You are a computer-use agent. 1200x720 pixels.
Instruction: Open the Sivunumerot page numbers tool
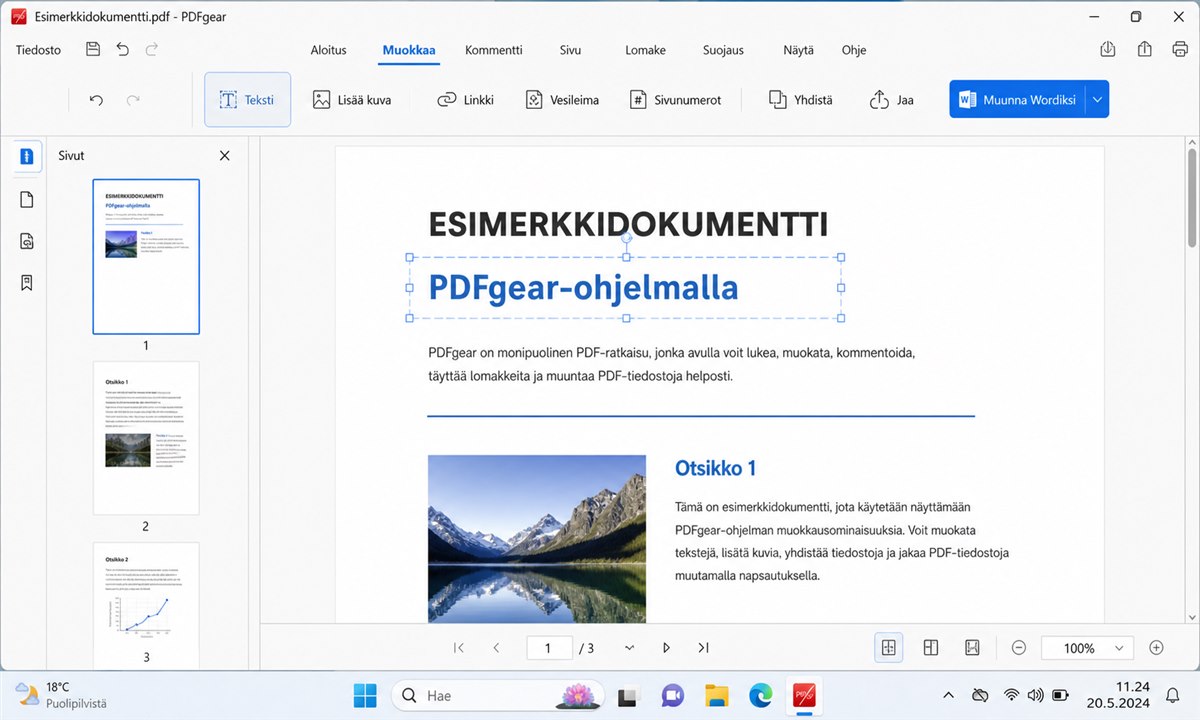[x=675, y=100]
